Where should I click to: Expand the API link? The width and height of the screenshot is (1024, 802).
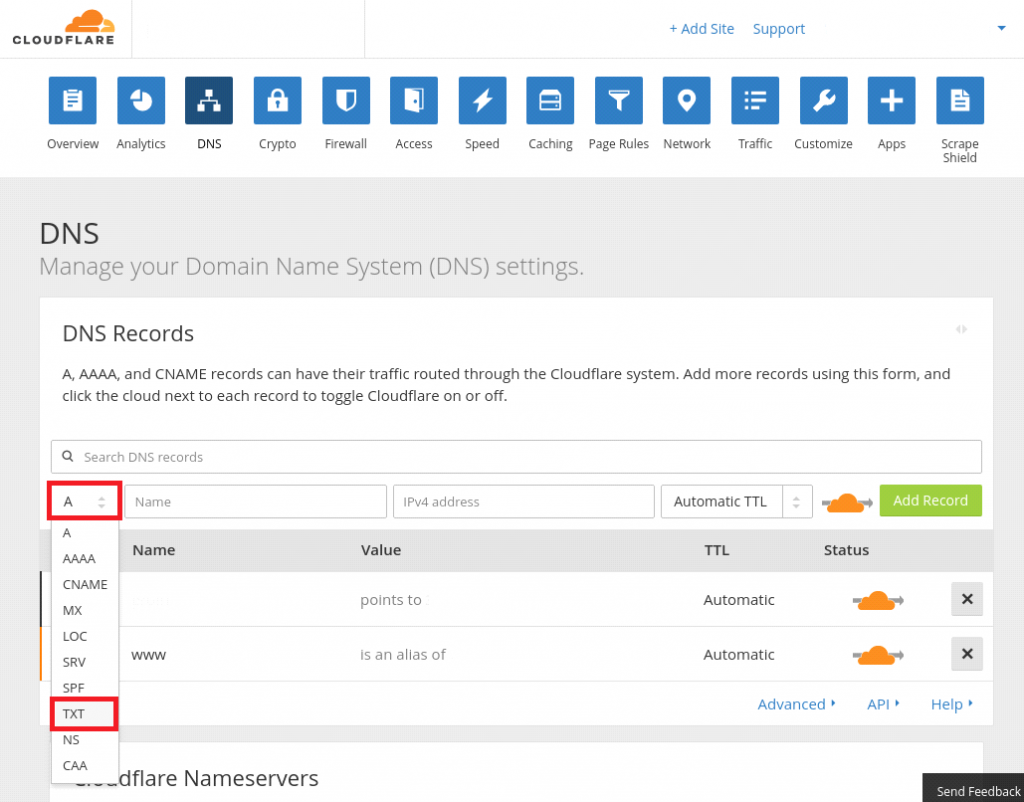click(x=883, y=704)
